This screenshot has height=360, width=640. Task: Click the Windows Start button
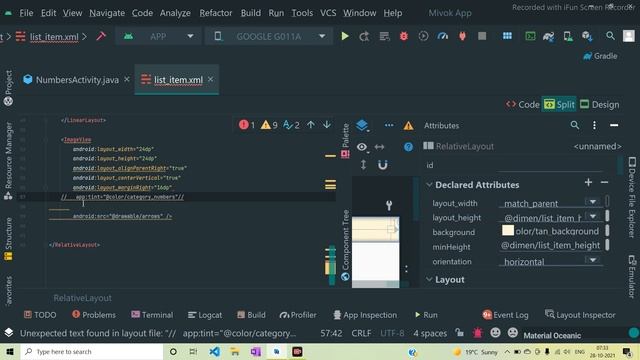click(x=10, y=351)
